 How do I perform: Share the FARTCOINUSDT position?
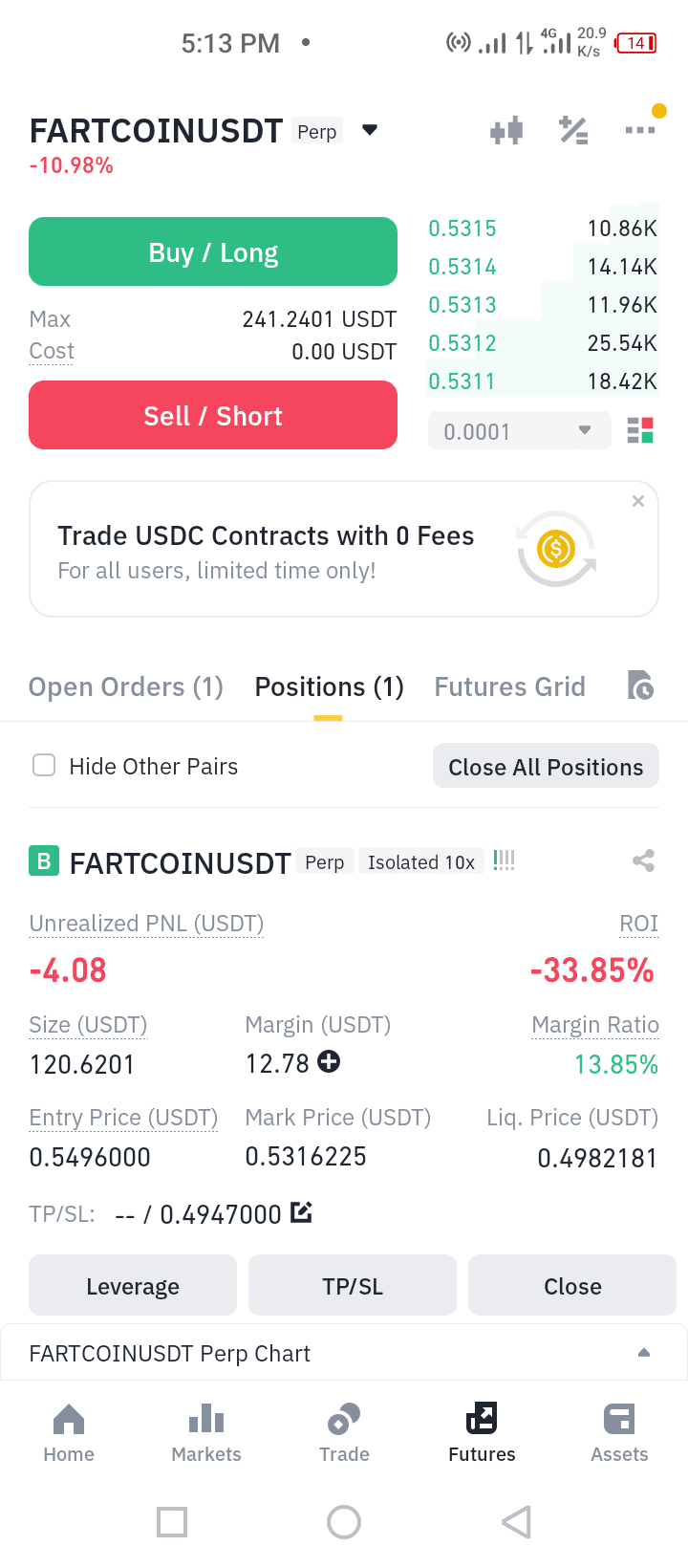[643, 860]
